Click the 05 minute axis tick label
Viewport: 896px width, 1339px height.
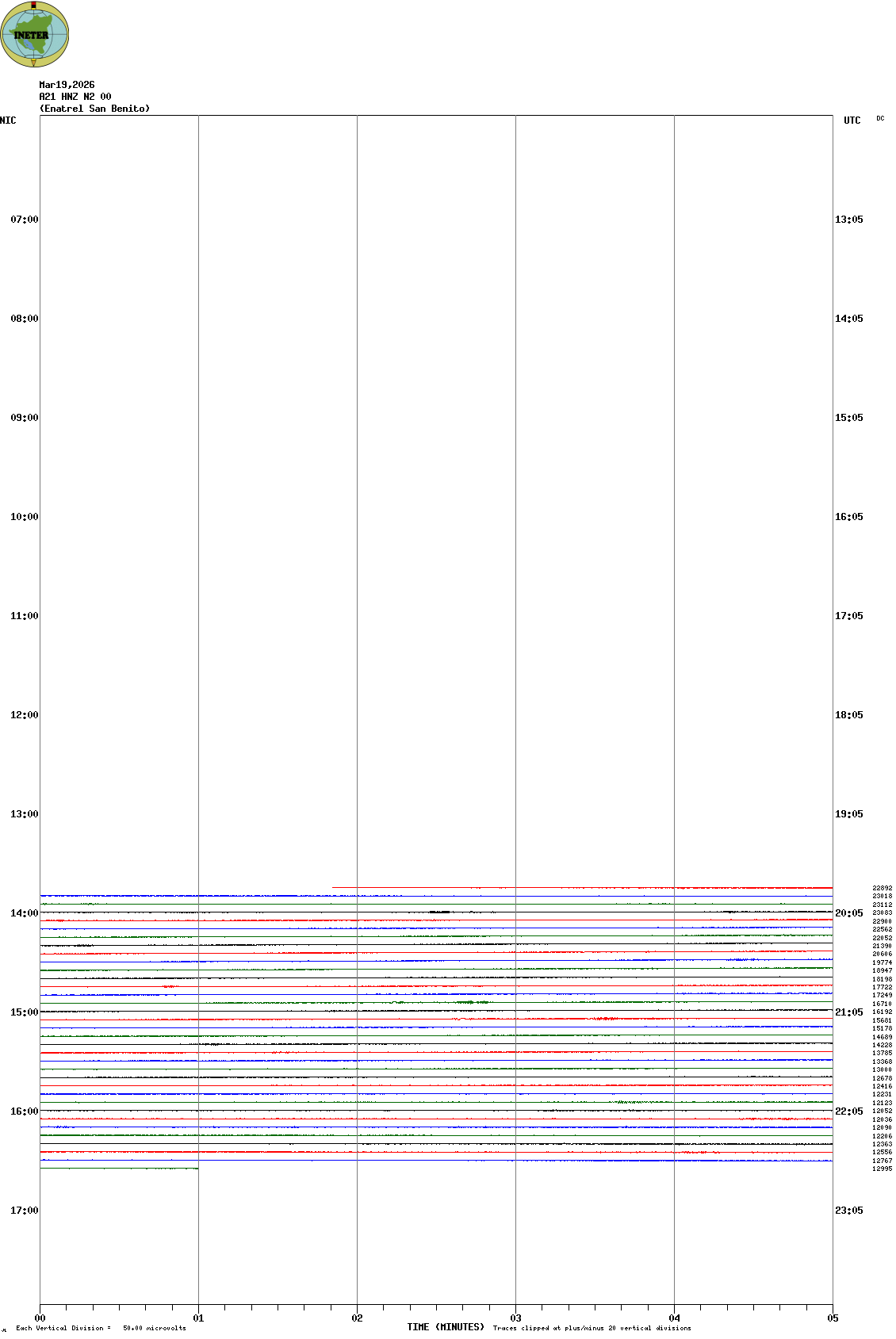(x=833, y=1318)
